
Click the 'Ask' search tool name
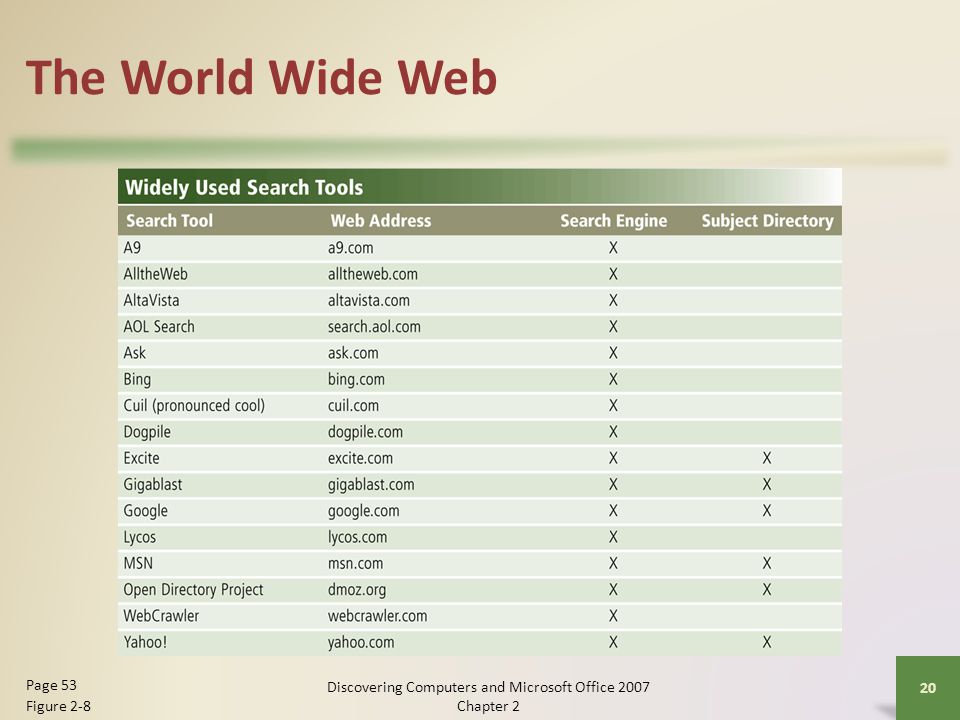(x=135, y=353)
